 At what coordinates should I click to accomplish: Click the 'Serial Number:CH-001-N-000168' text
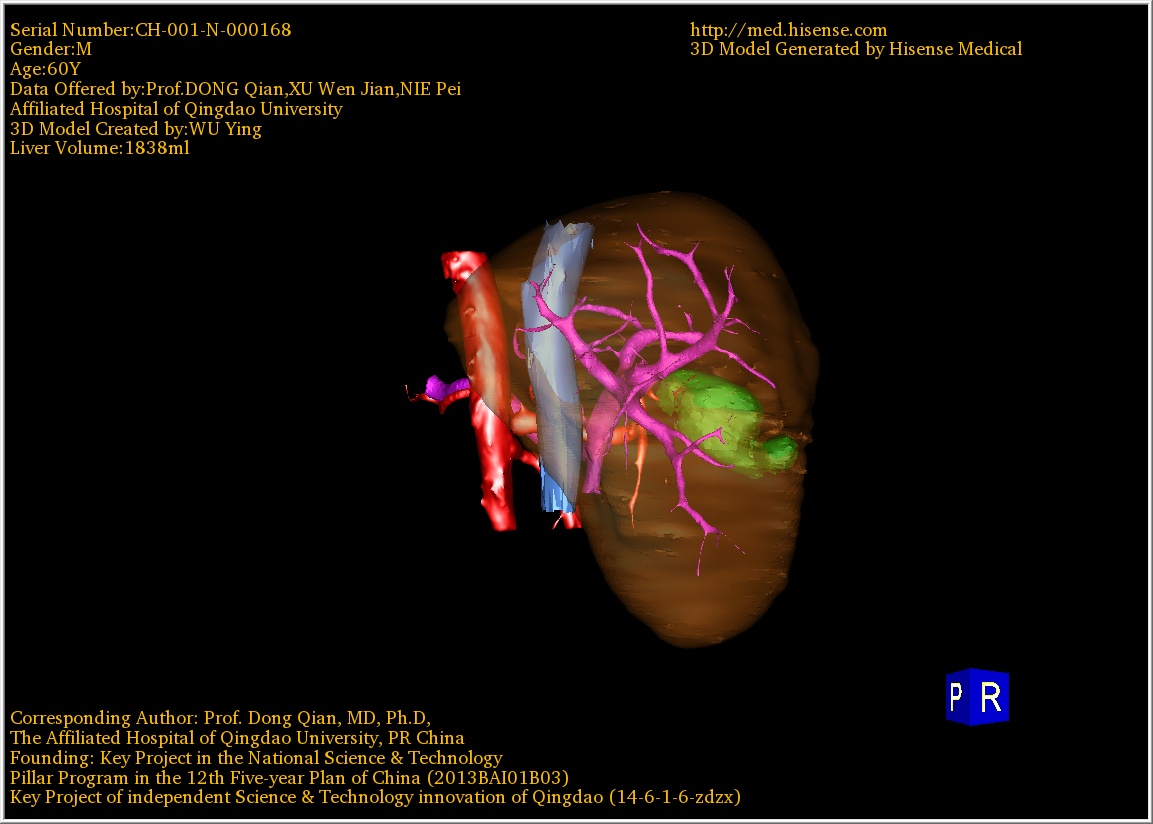[151, 30]
